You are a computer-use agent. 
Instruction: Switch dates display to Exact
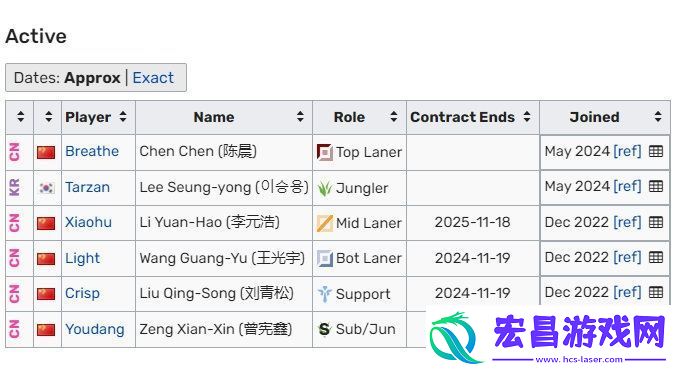click(x=153, y=78)
